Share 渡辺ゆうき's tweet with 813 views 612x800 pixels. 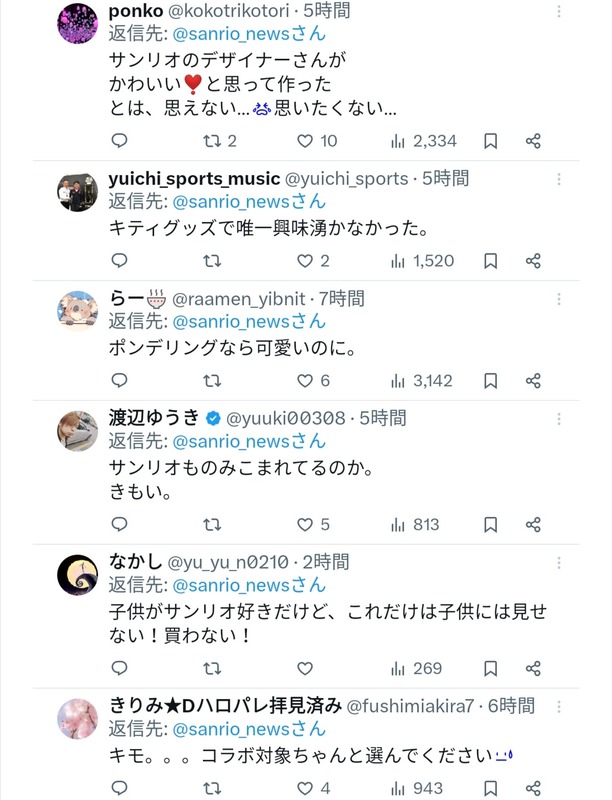tap(533, 524)
